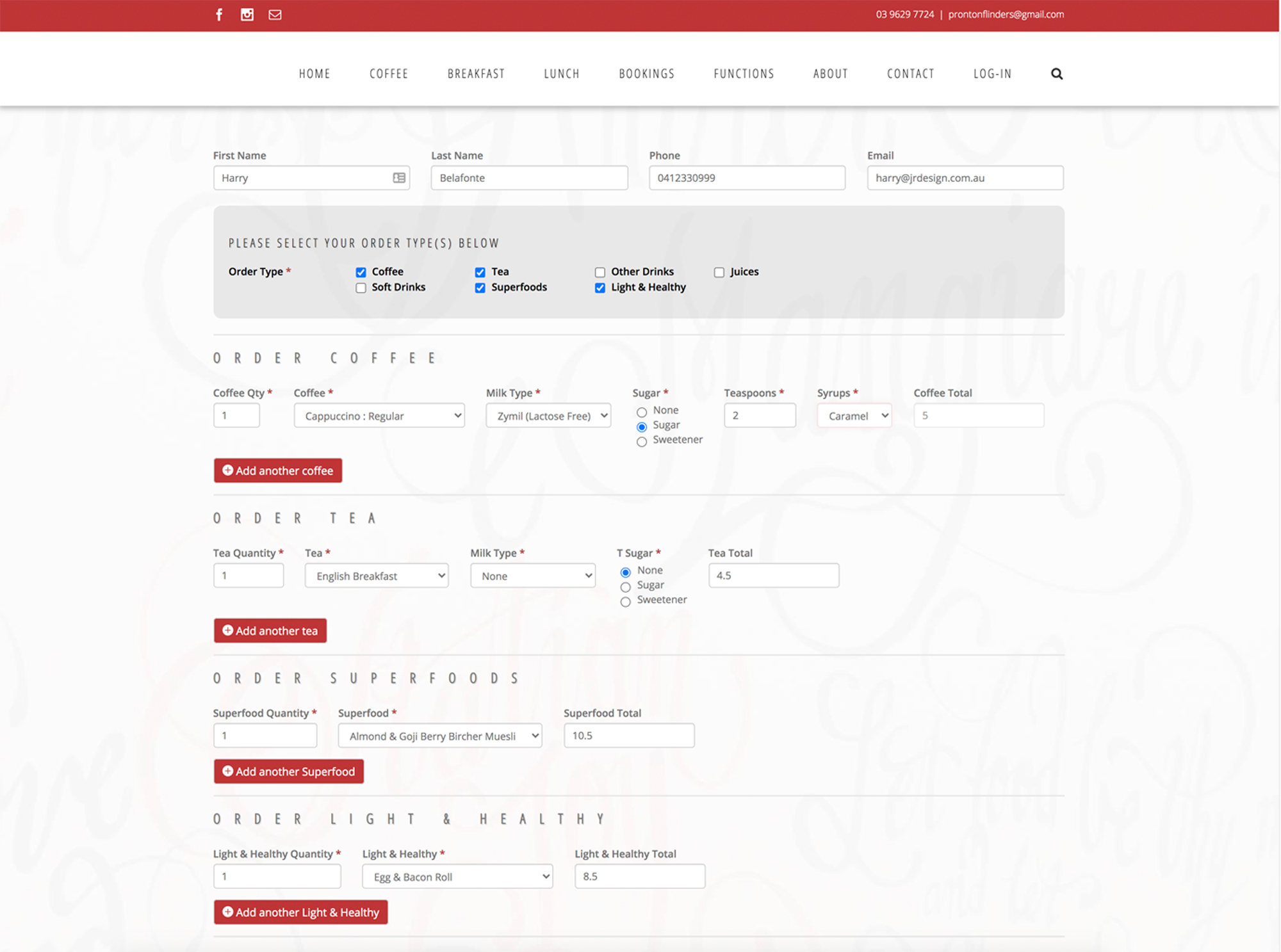Open the Cappuccino : Regular coffee dropdown

coord(379,415)
